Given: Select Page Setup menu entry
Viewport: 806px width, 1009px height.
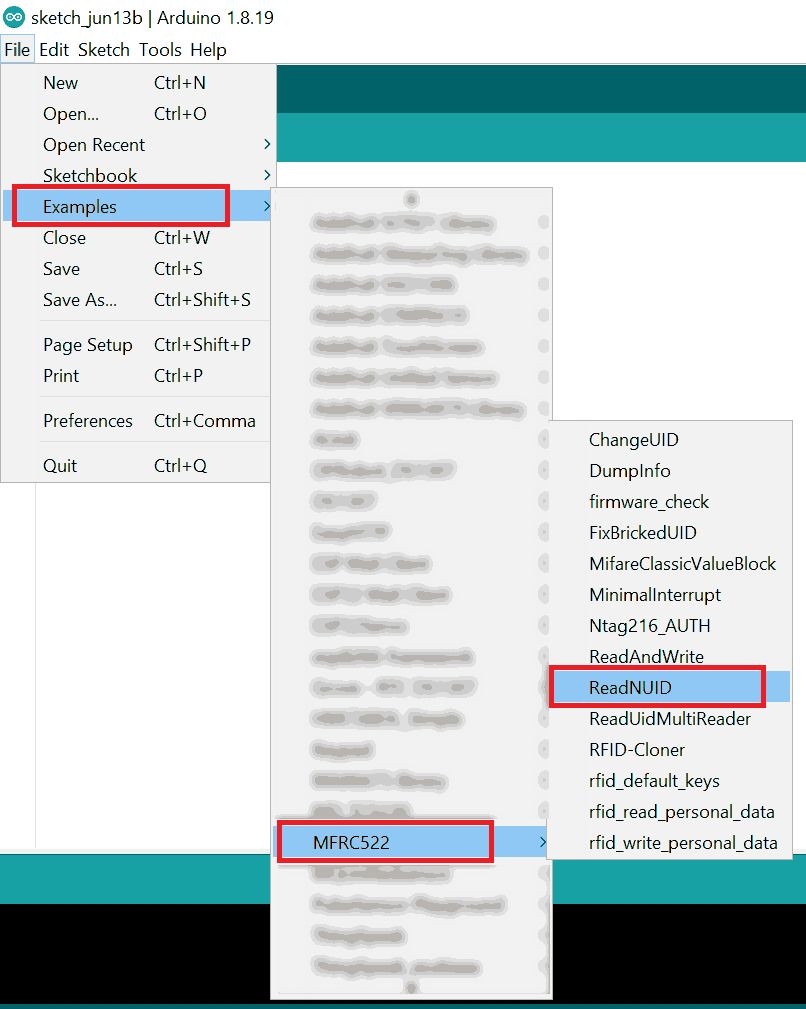Looking at the screenshot, I should [88, 345].
